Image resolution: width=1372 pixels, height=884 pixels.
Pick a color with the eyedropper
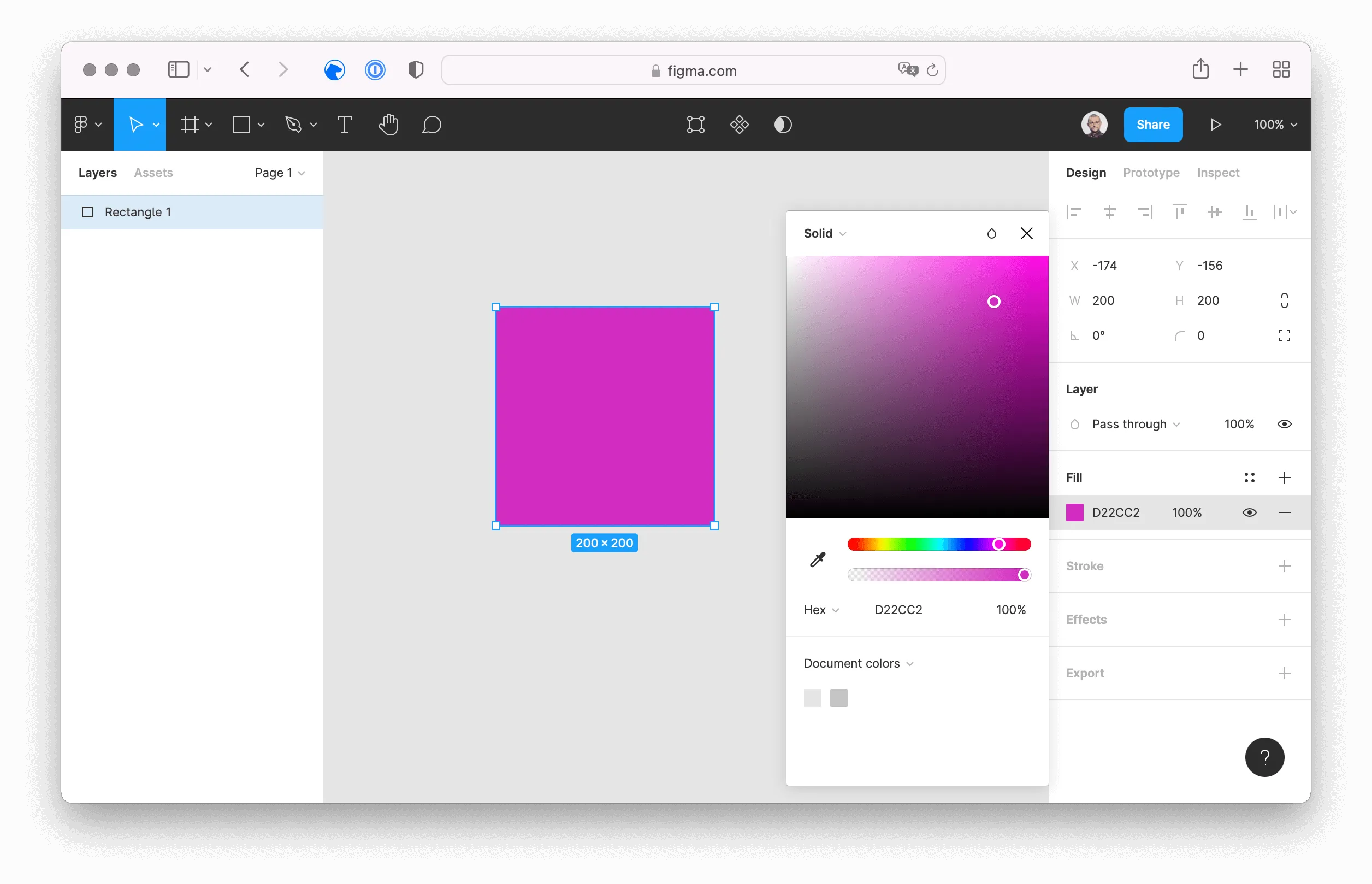pyautogui.click(x=817, y=559)
